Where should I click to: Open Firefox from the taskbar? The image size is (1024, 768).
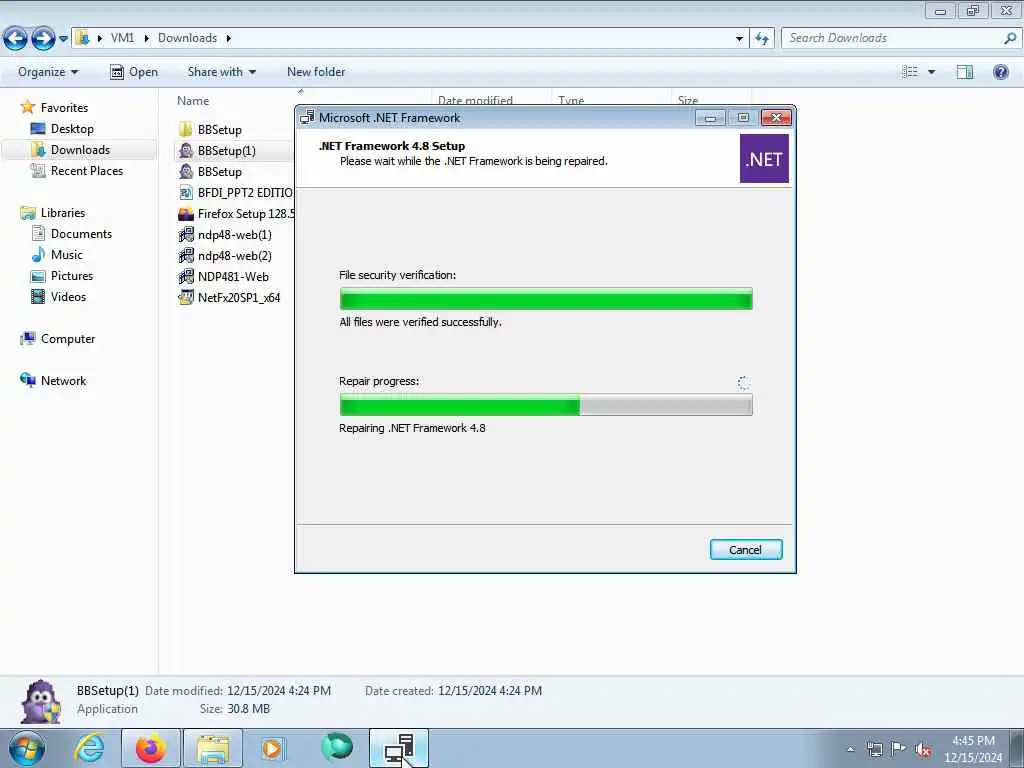pyautogui.click(x=151, y=748)
